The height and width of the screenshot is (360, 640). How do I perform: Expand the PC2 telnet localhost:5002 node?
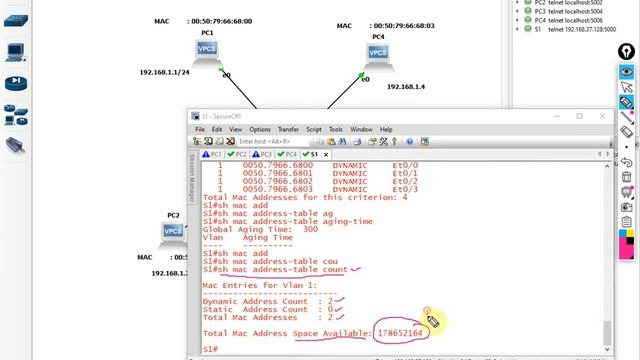point(518,2)
